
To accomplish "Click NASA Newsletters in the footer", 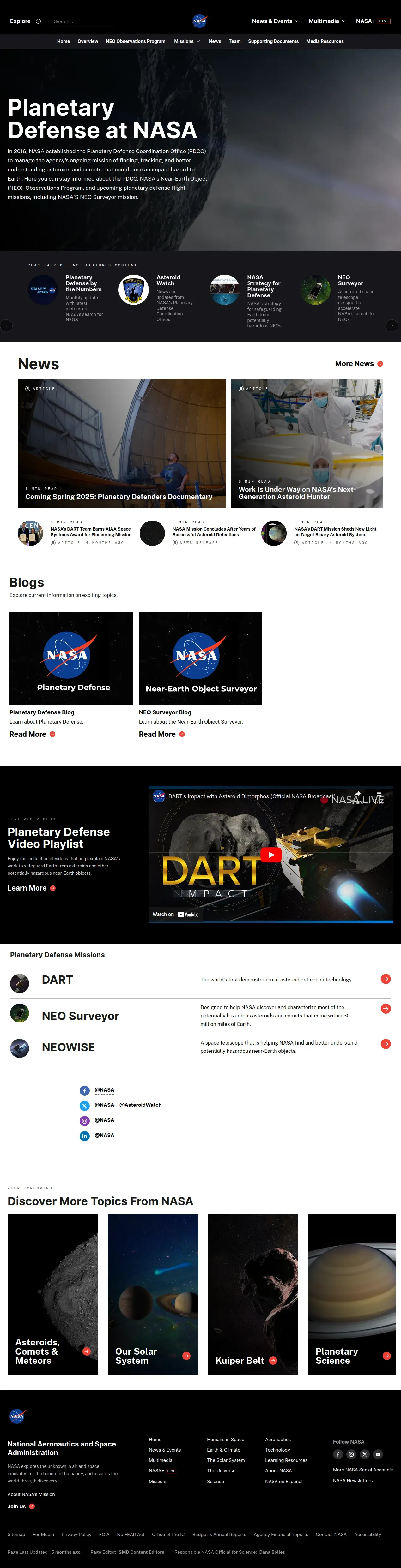I will (353, 1480).
